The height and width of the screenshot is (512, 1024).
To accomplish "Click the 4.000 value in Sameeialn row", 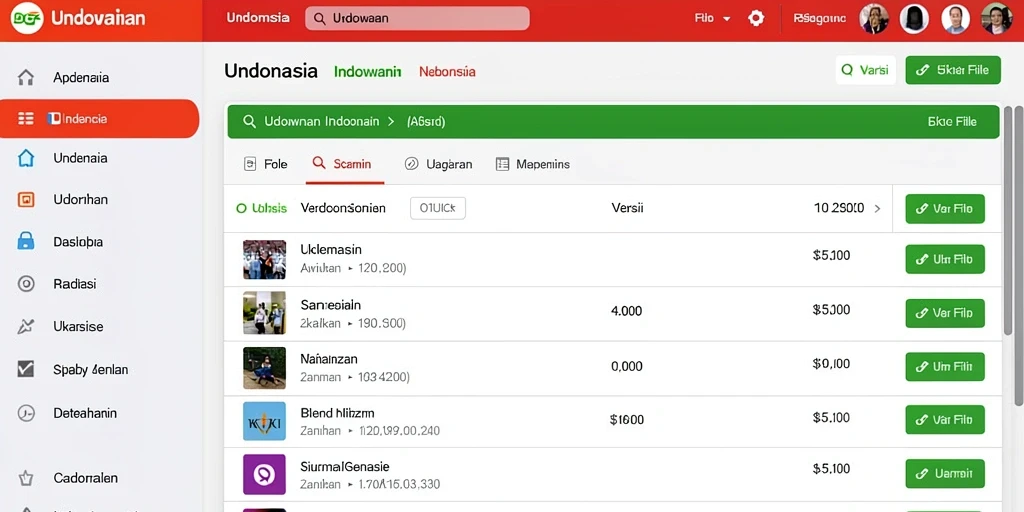I will (626, 312).
